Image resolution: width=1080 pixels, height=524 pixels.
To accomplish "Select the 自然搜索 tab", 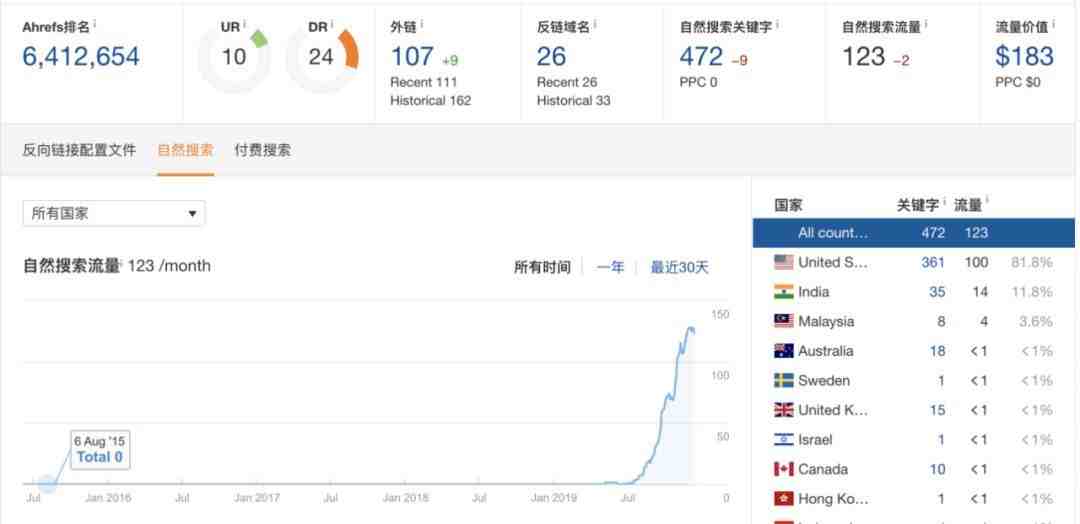I will pos(185,150).
